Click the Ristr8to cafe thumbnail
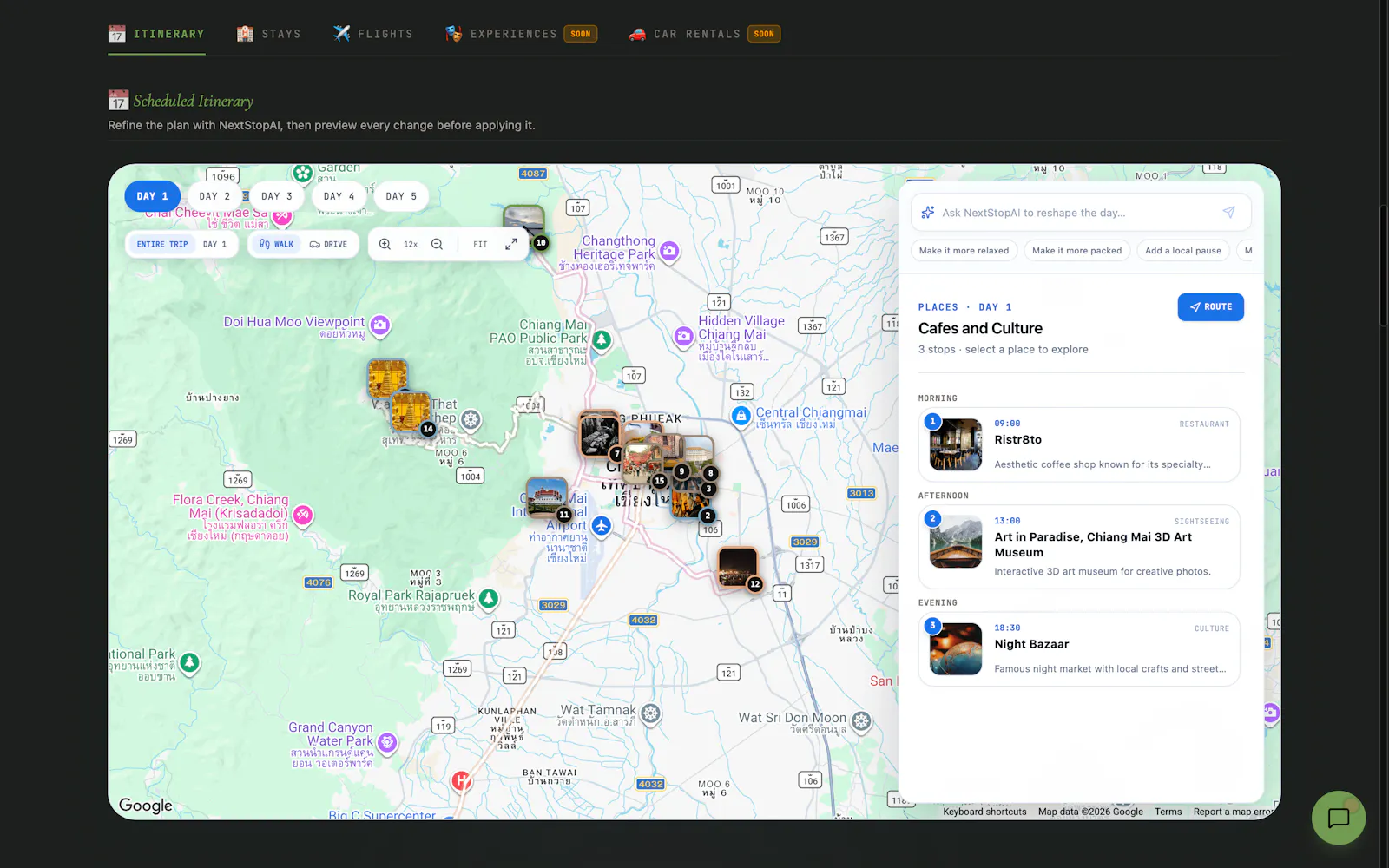The width and height of the screenshot is (1389, 868). (x=956, y=444)
